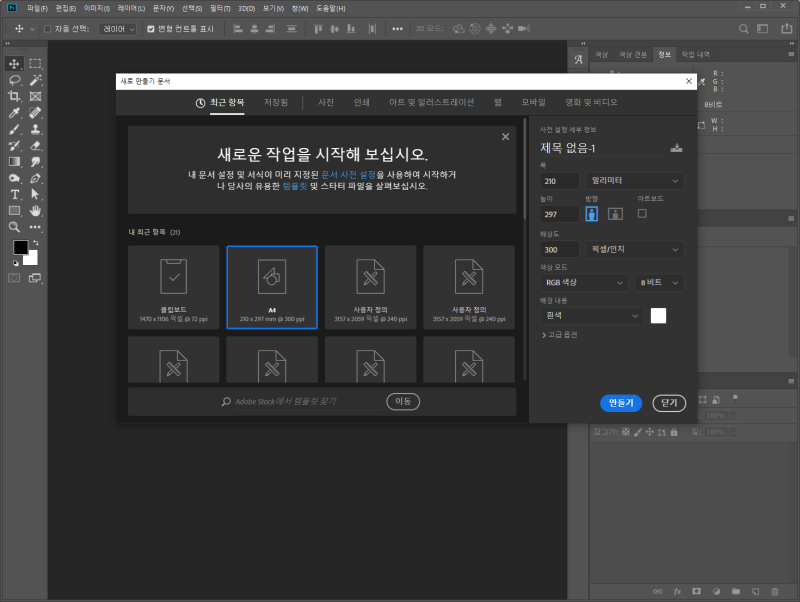800x602 pixels.
Task: Select the Type tool
Action: pyautogui.click(x=14, y=194)
